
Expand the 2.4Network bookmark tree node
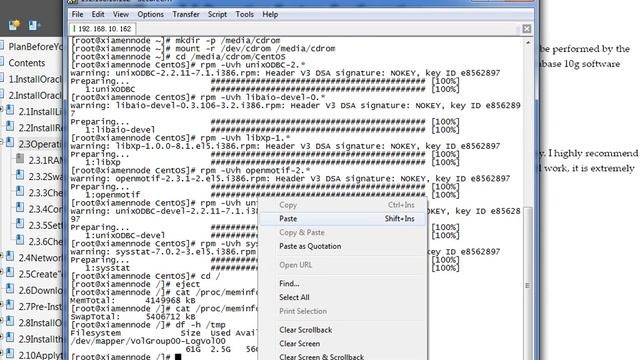coord(2,257)
